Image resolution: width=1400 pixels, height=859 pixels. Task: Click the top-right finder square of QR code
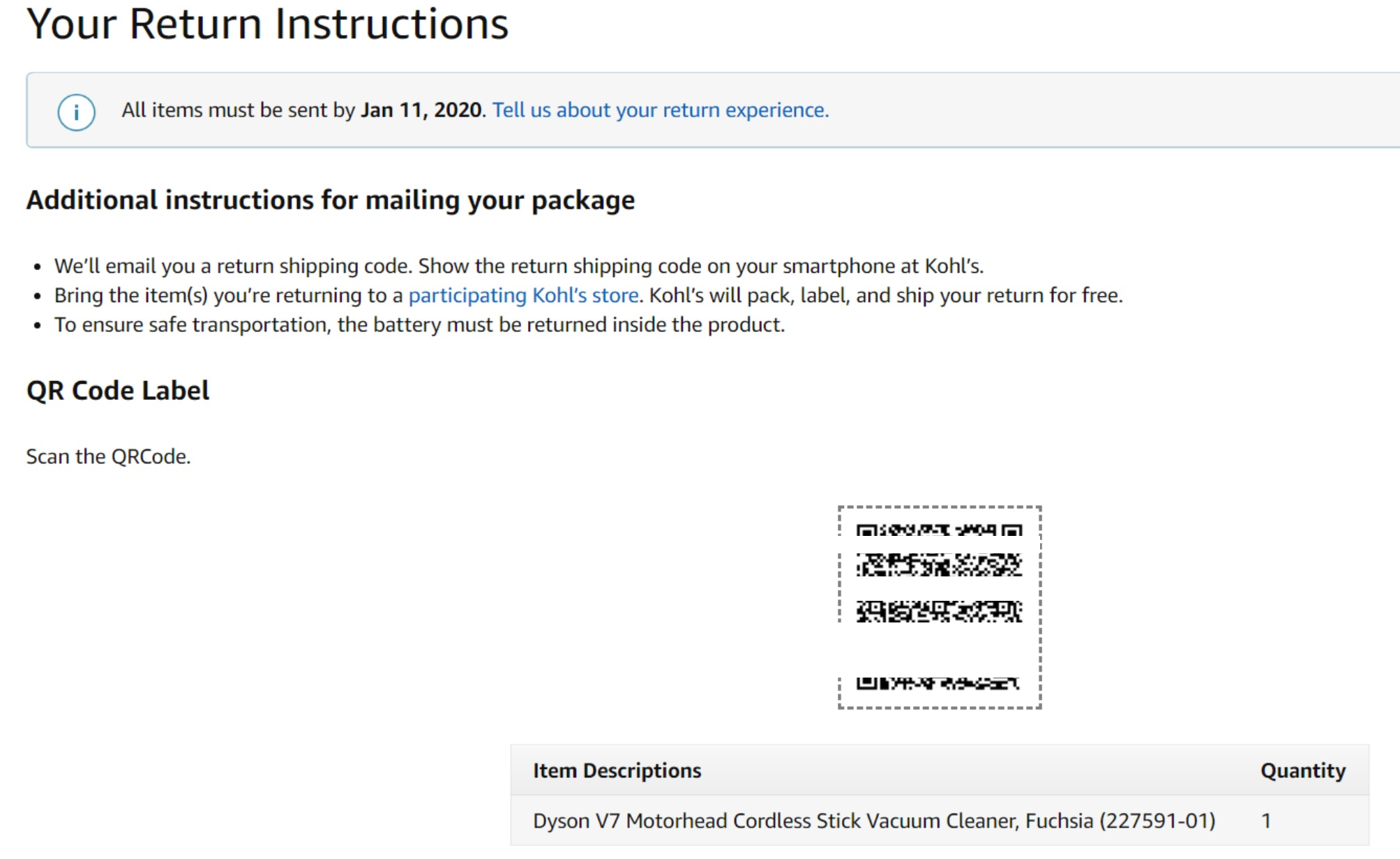1012,530
